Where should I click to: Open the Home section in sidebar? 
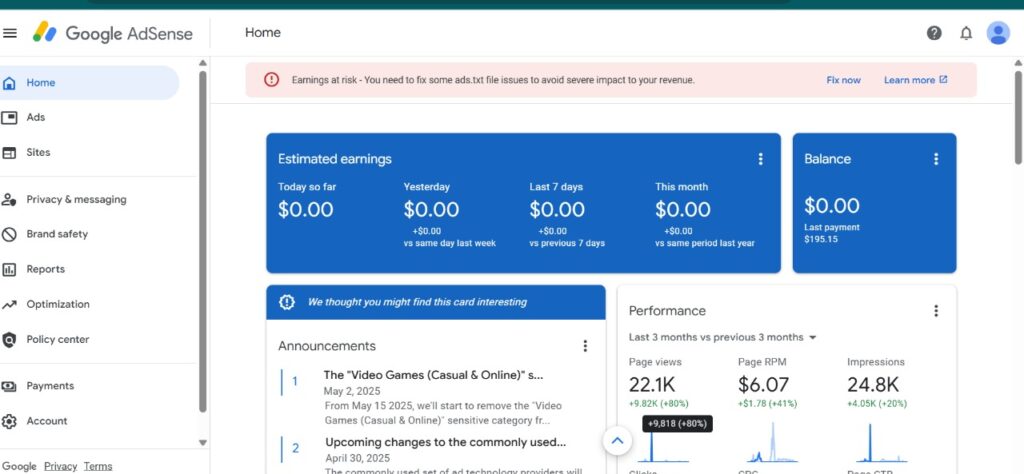(89, 83)
